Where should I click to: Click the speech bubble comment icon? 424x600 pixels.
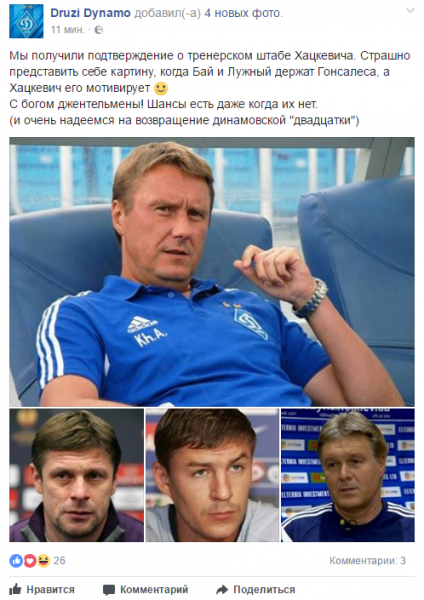click(x=109, y=590)
